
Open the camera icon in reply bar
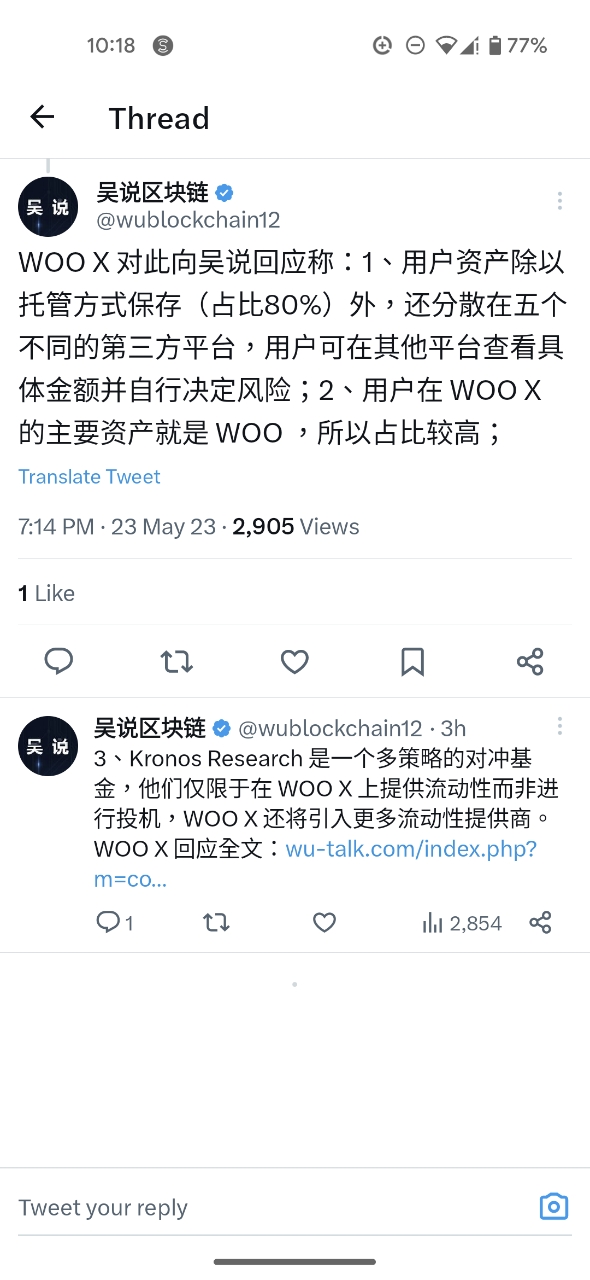pyautogui.click(x=554, y=1206)
